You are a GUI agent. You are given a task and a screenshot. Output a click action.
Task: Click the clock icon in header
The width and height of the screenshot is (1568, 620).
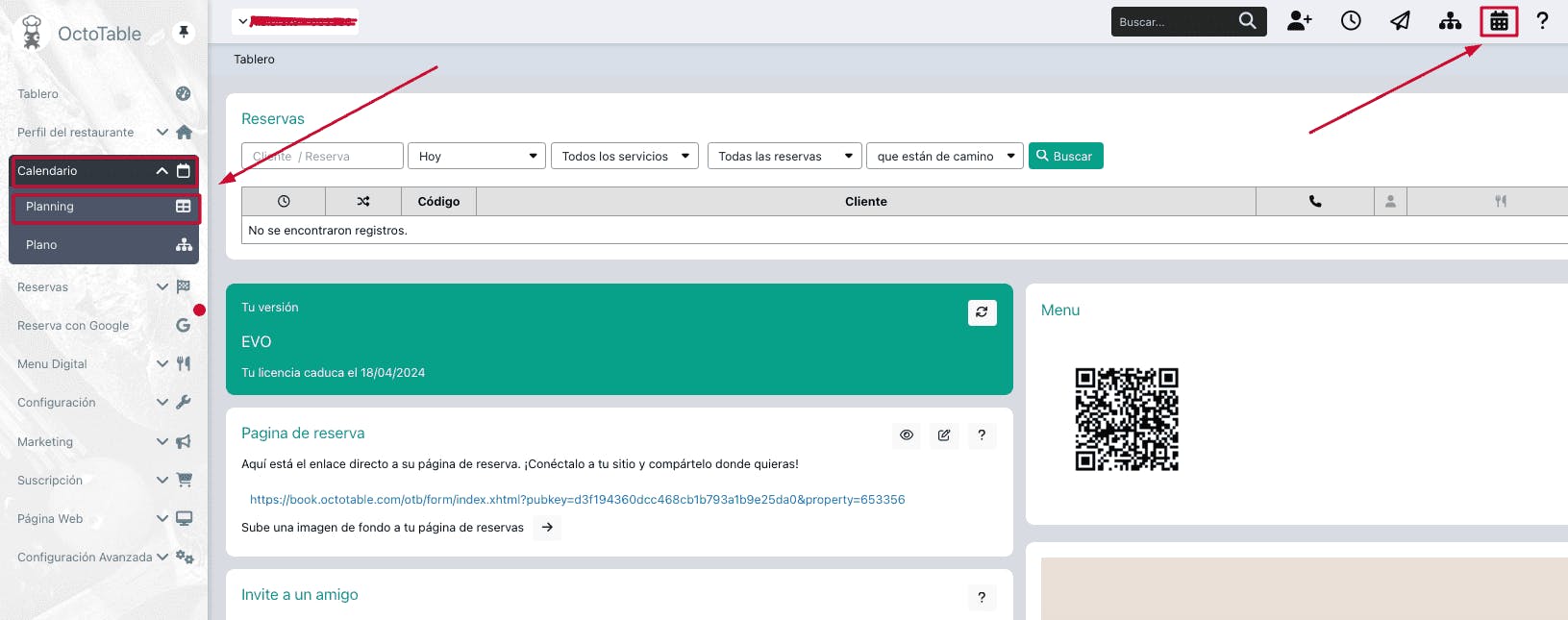point(1351,20)
